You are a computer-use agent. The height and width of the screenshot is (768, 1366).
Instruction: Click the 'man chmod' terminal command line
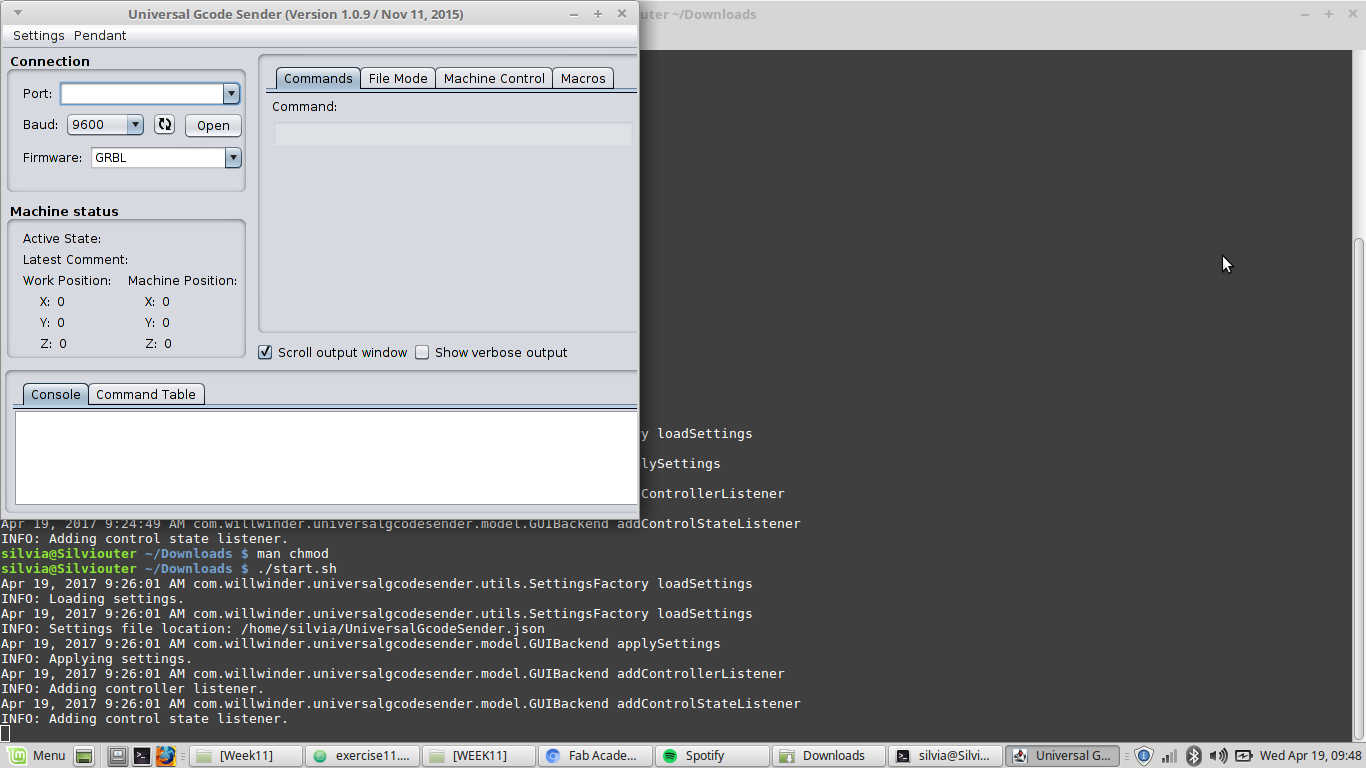164,553
